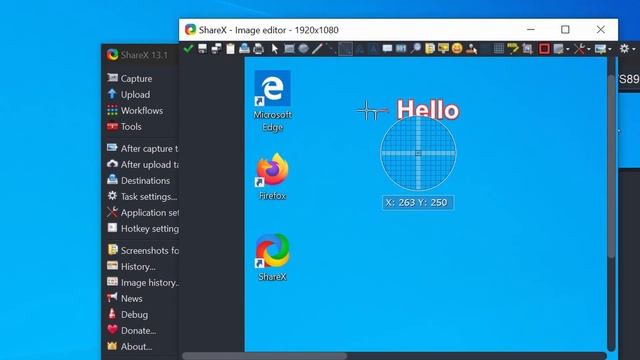Open After capture tasks in ShareX sidebar
Screen dimensions: 640x360
coord(142,149)
